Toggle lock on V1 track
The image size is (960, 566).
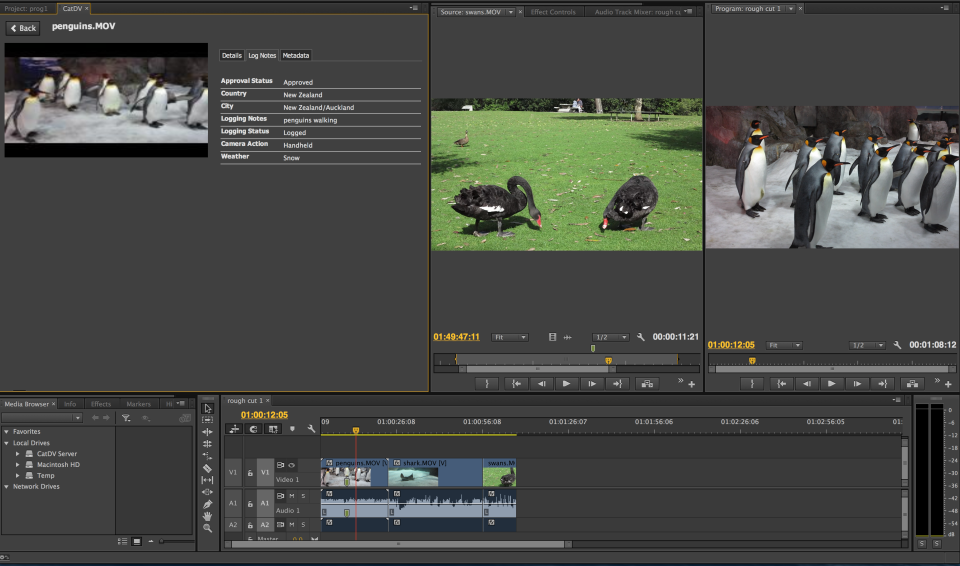(250, 473)
